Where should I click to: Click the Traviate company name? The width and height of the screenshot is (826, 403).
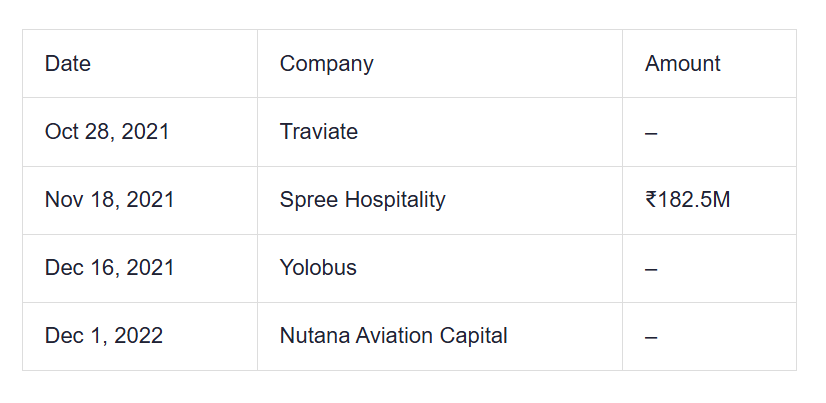point(318,132)
